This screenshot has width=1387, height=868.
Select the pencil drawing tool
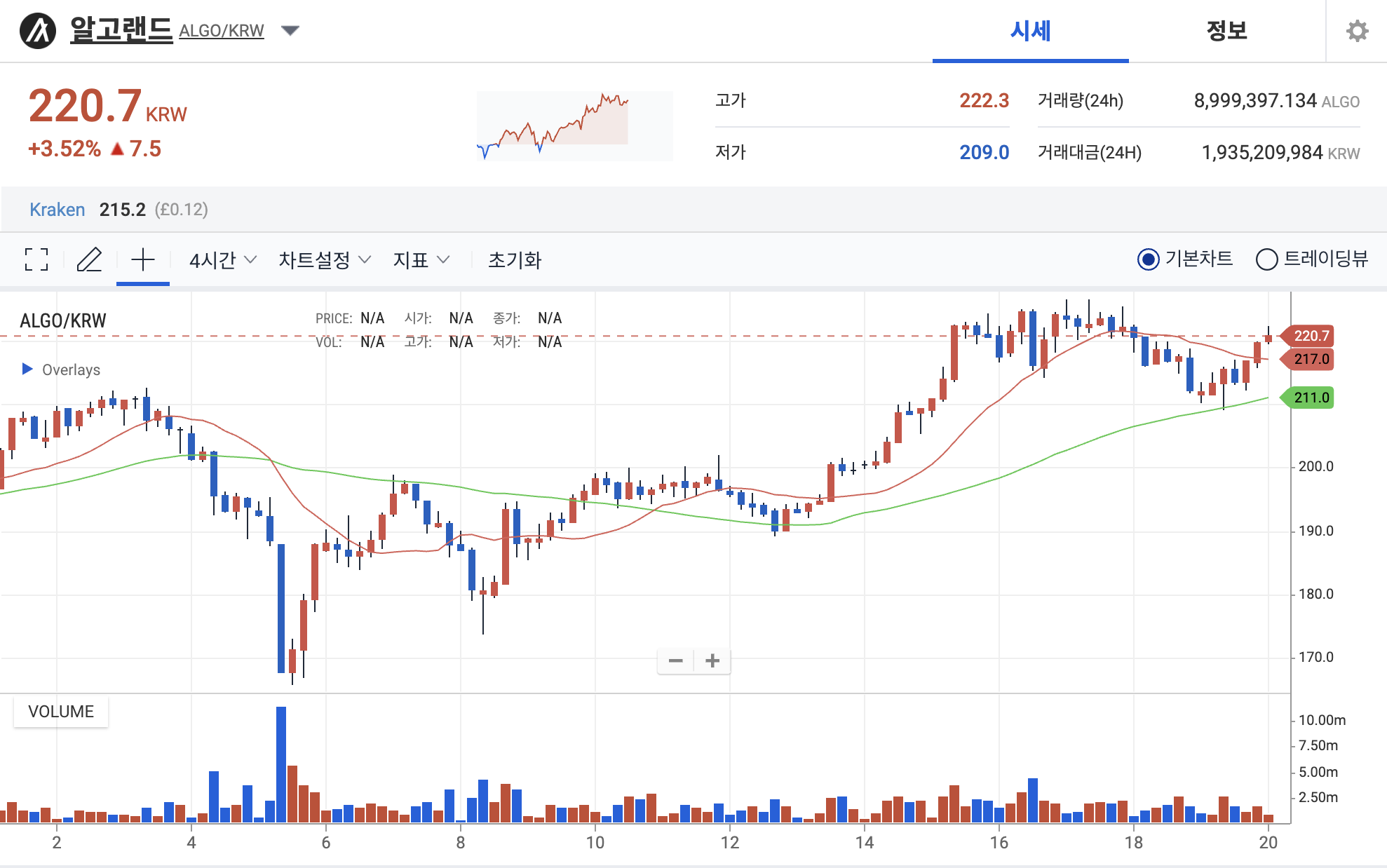point(89,259)
